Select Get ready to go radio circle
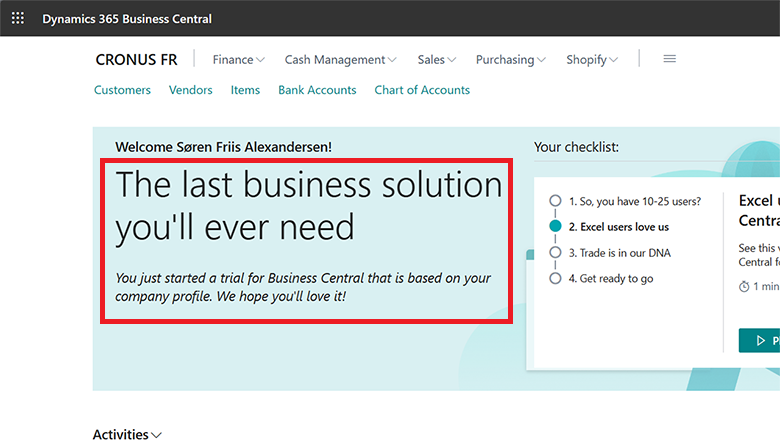780x440 pixels. click(x=555, y=278)
